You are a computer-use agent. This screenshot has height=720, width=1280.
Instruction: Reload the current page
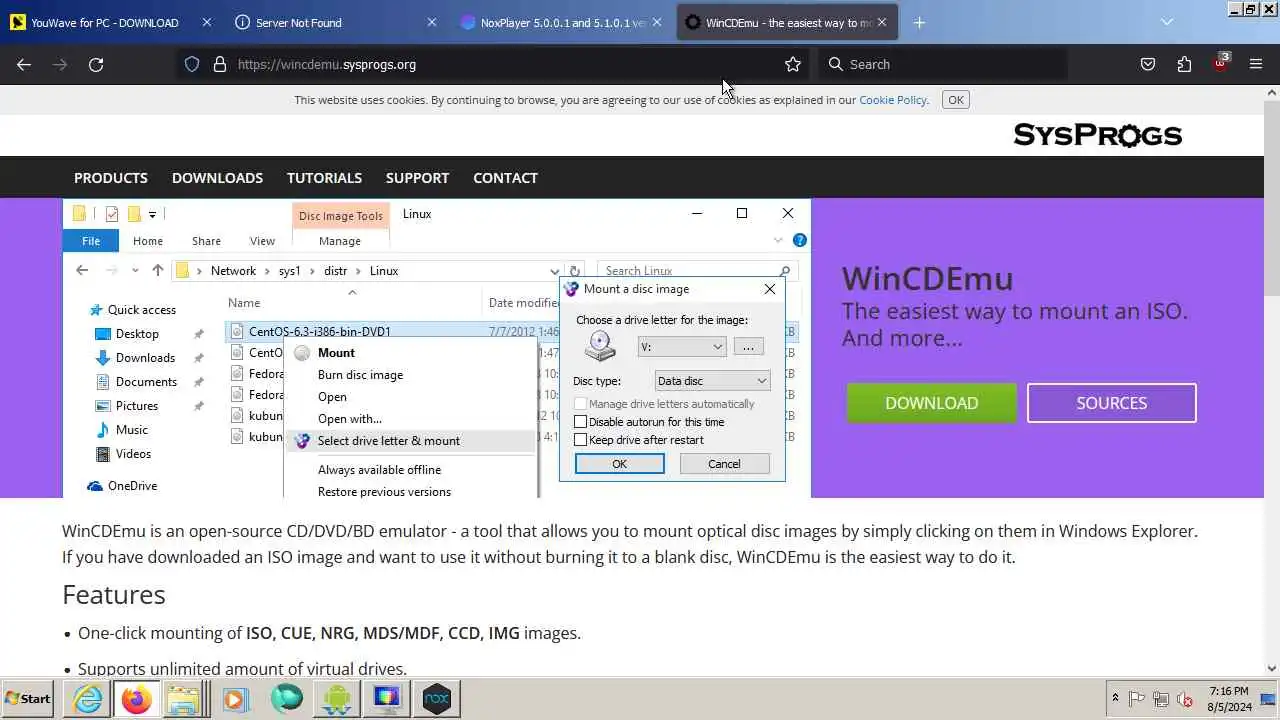pyautogui.click(x=96, y=64)
